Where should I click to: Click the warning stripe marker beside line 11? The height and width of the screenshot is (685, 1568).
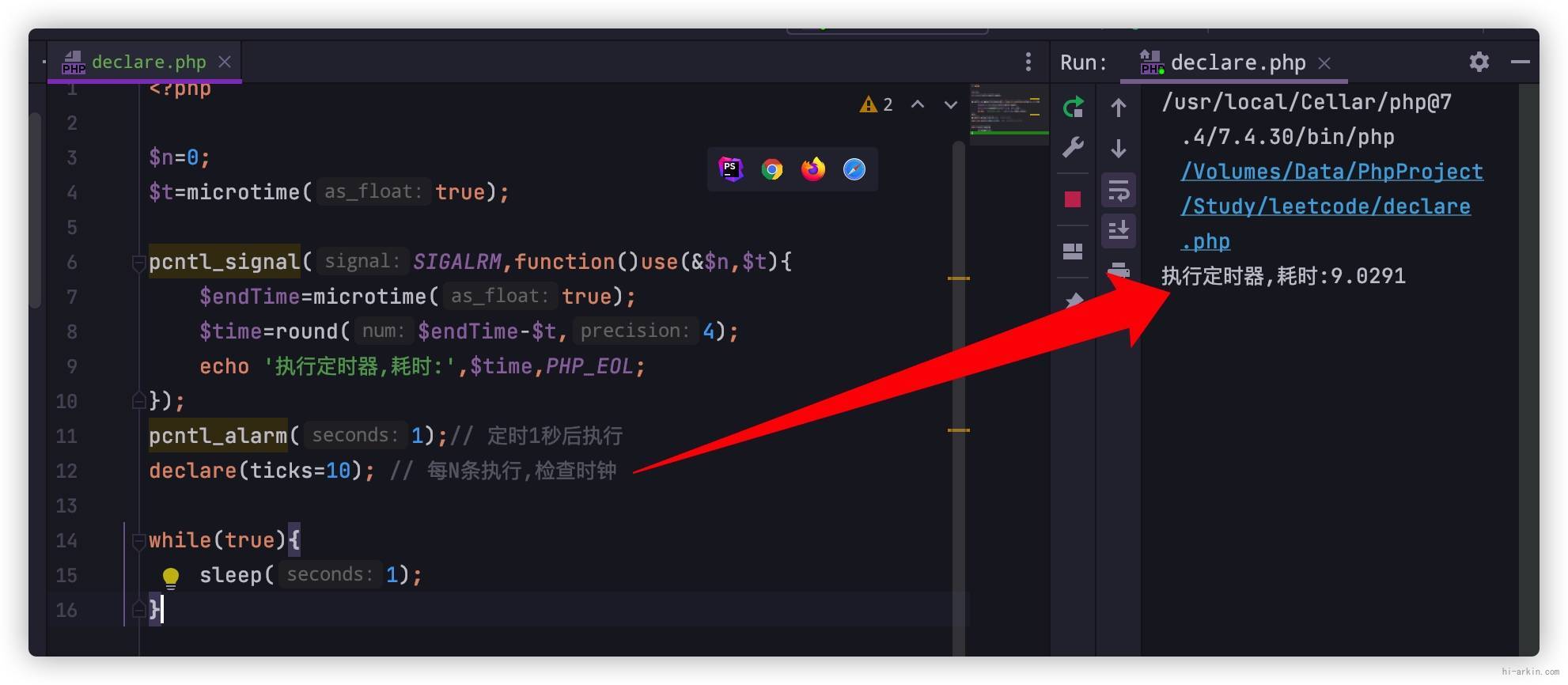[958, 430]
